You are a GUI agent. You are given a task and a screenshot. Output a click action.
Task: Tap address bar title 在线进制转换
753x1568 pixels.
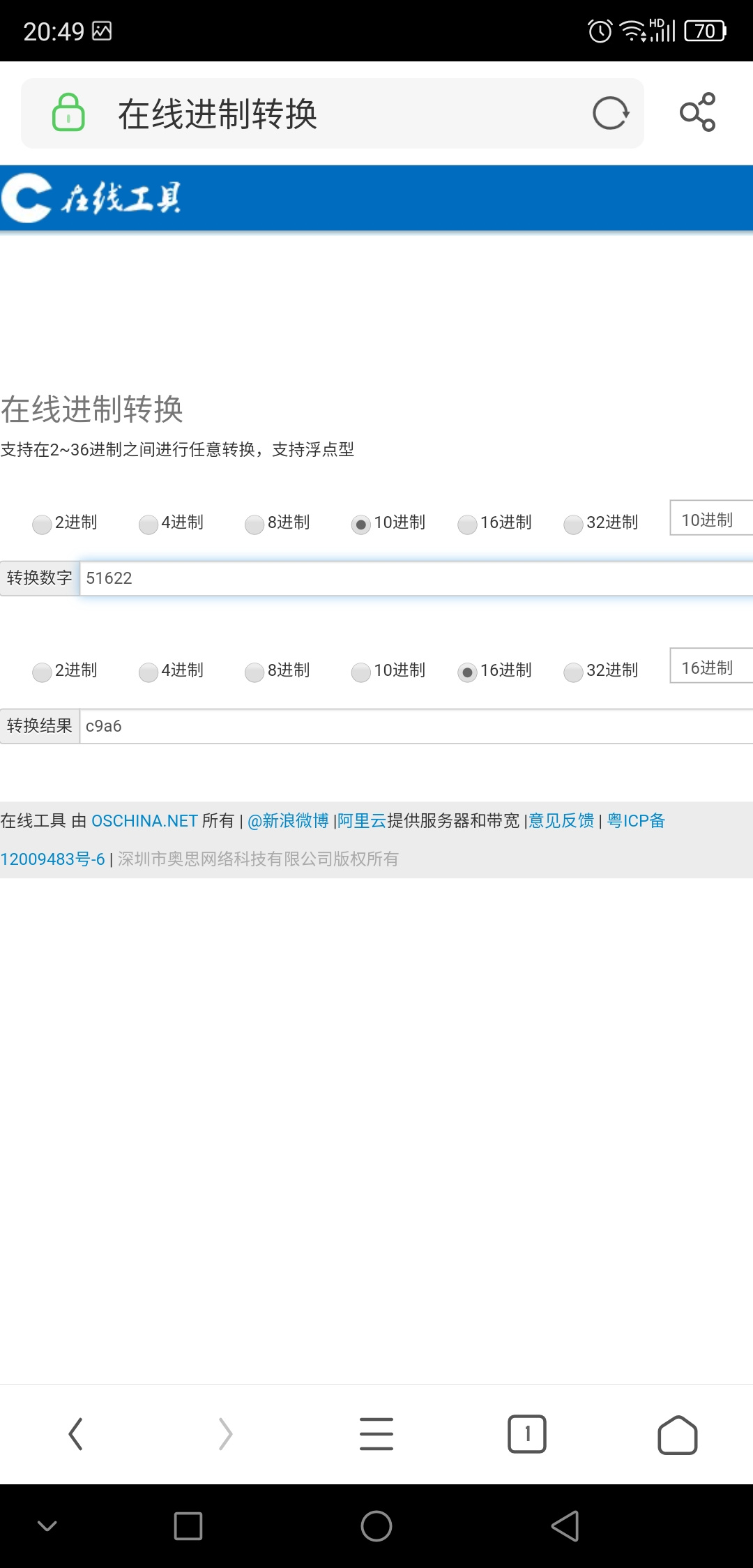[x=218, y=114]
